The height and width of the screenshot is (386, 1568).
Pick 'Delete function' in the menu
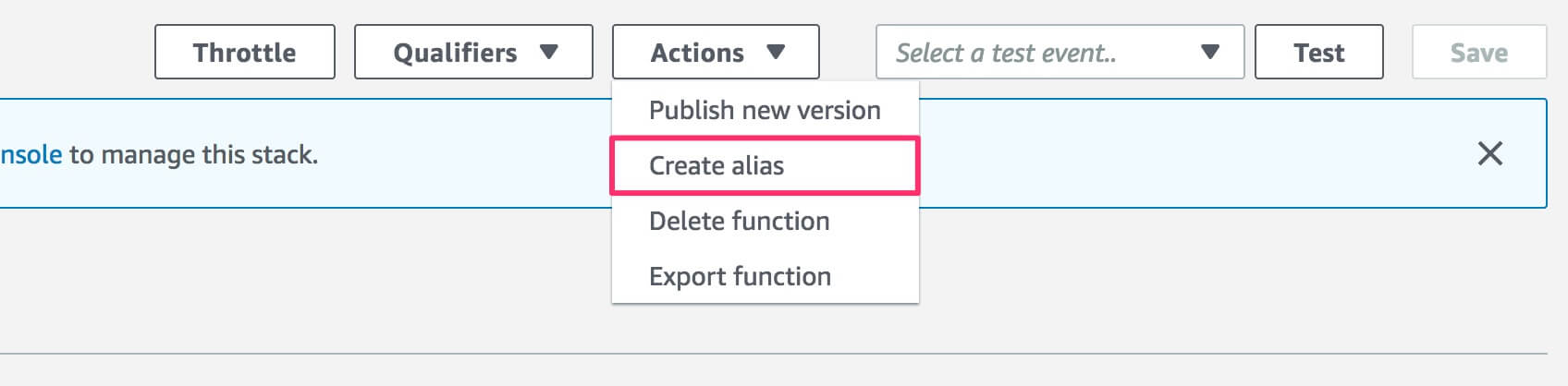tap(740, 222)
